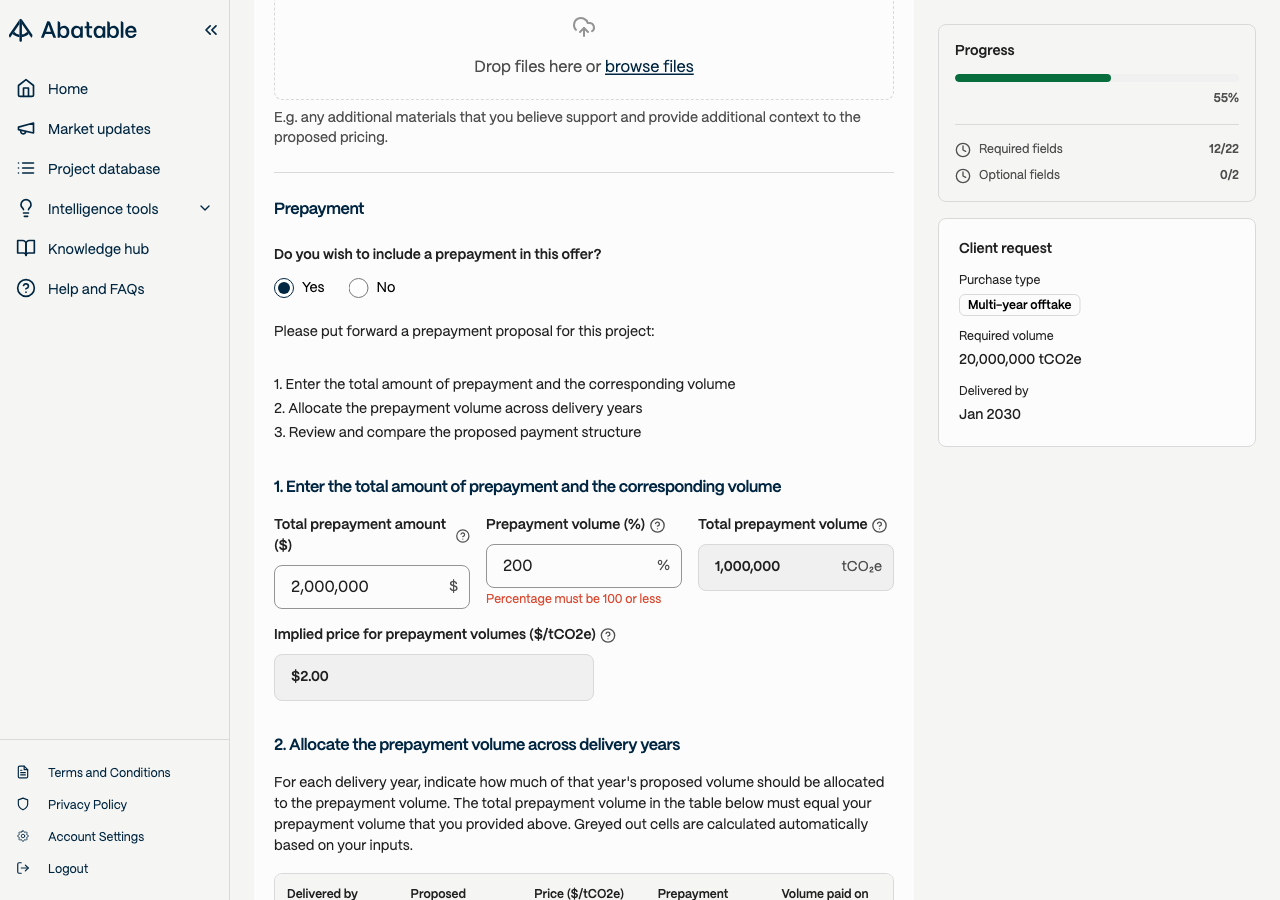Click help icon beside Total prepayment volume
1280x900 pixels.
point(880,526)
